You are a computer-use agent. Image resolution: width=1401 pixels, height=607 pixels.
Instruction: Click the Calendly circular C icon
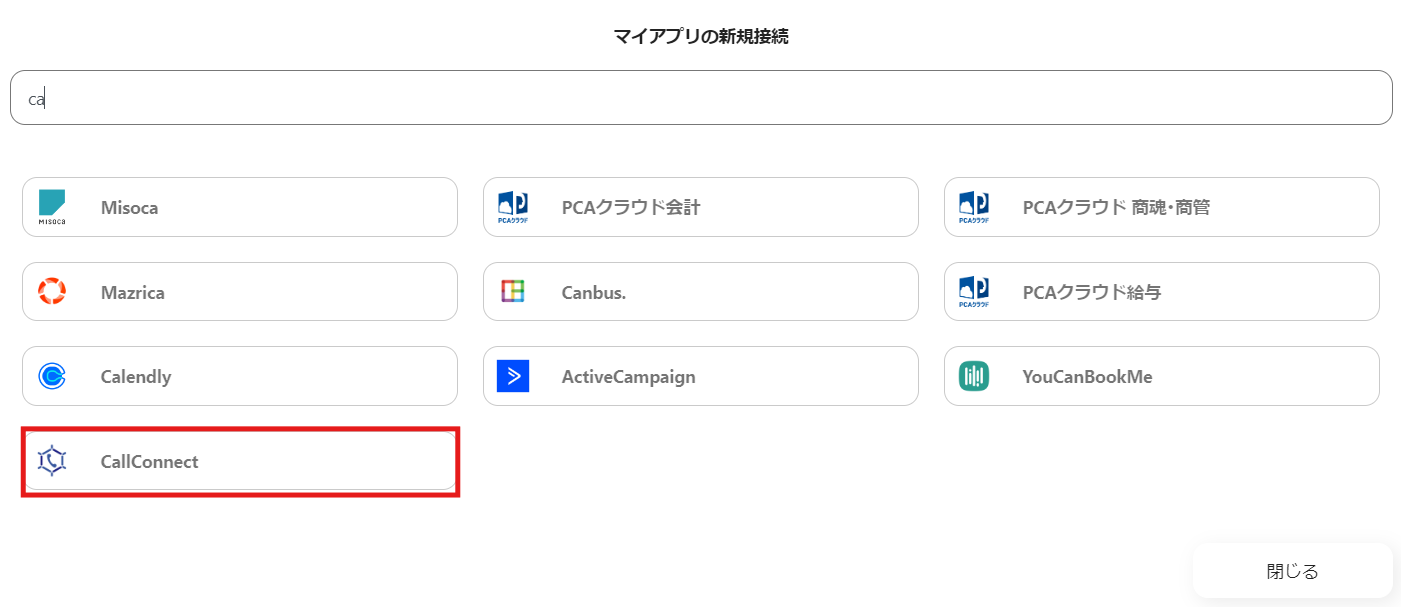coord(52,376)
